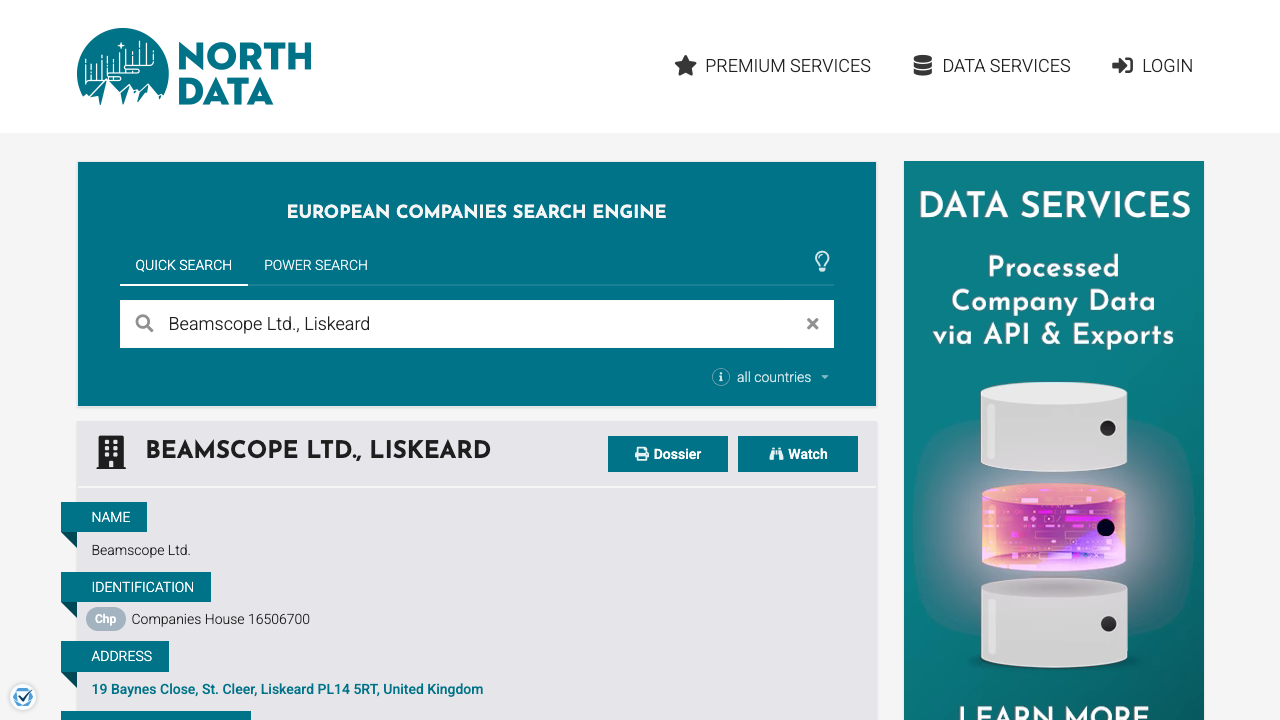Click the info icon next to all countries
1280x720 pixels.
(x=721, y=377)
